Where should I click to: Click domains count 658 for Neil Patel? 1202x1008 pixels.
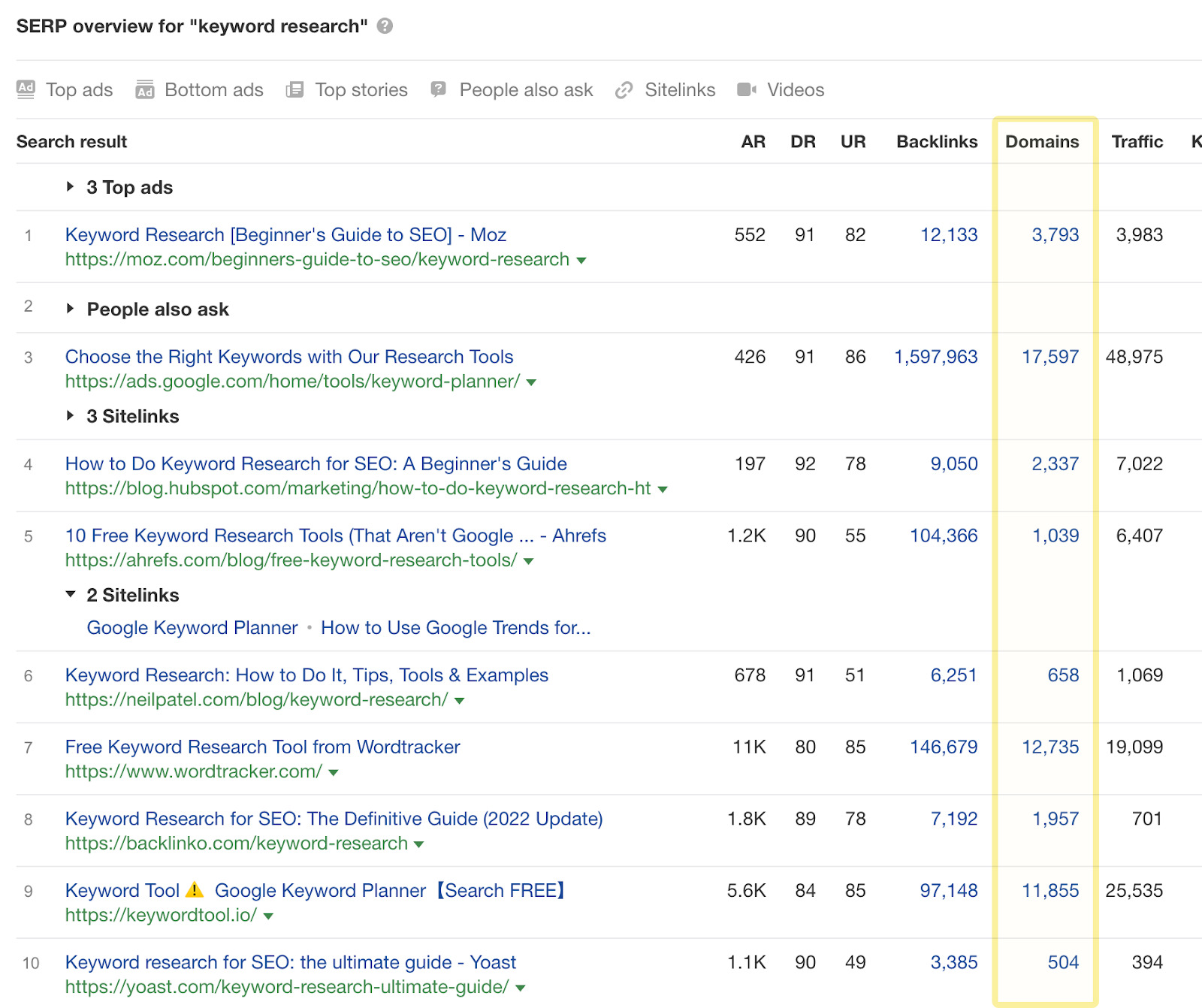click(1064, 675)
